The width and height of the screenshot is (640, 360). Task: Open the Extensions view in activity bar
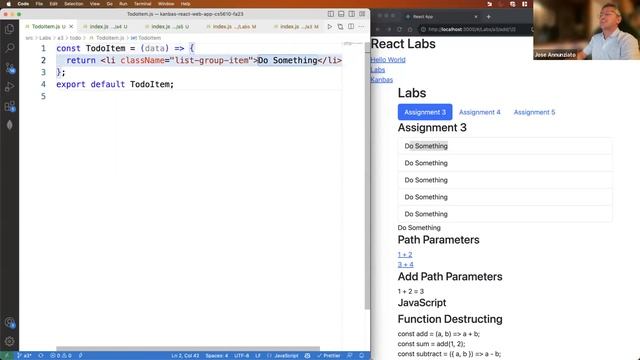point(9,106)
